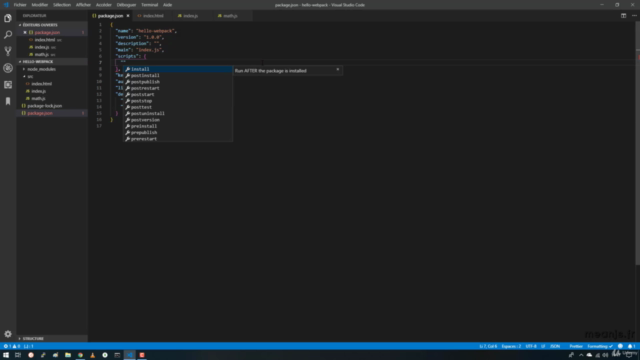Open notifications bell in status bar
The width and height of the screenshot is (640, 360).
pos(631,346)
